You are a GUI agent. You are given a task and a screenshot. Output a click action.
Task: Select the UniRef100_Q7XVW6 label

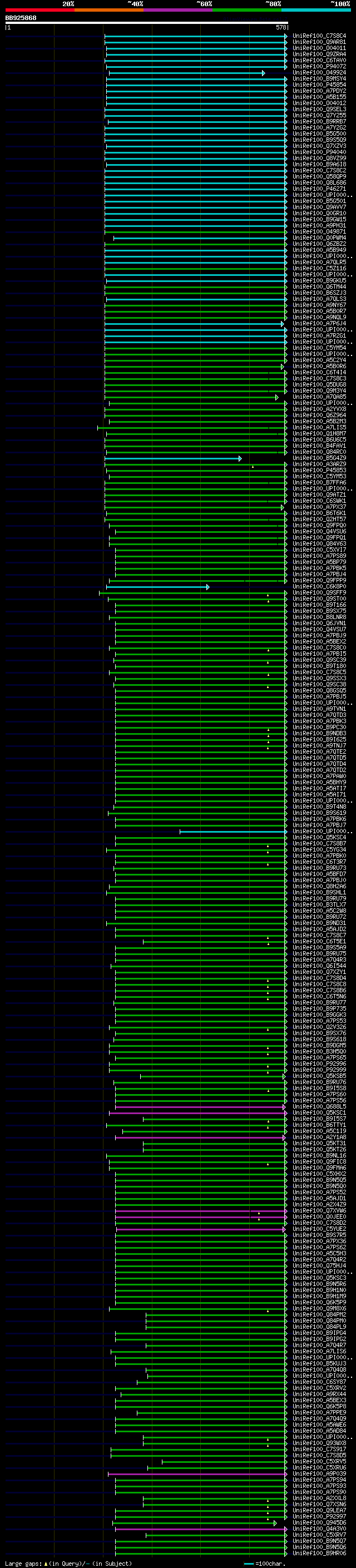319,1211
